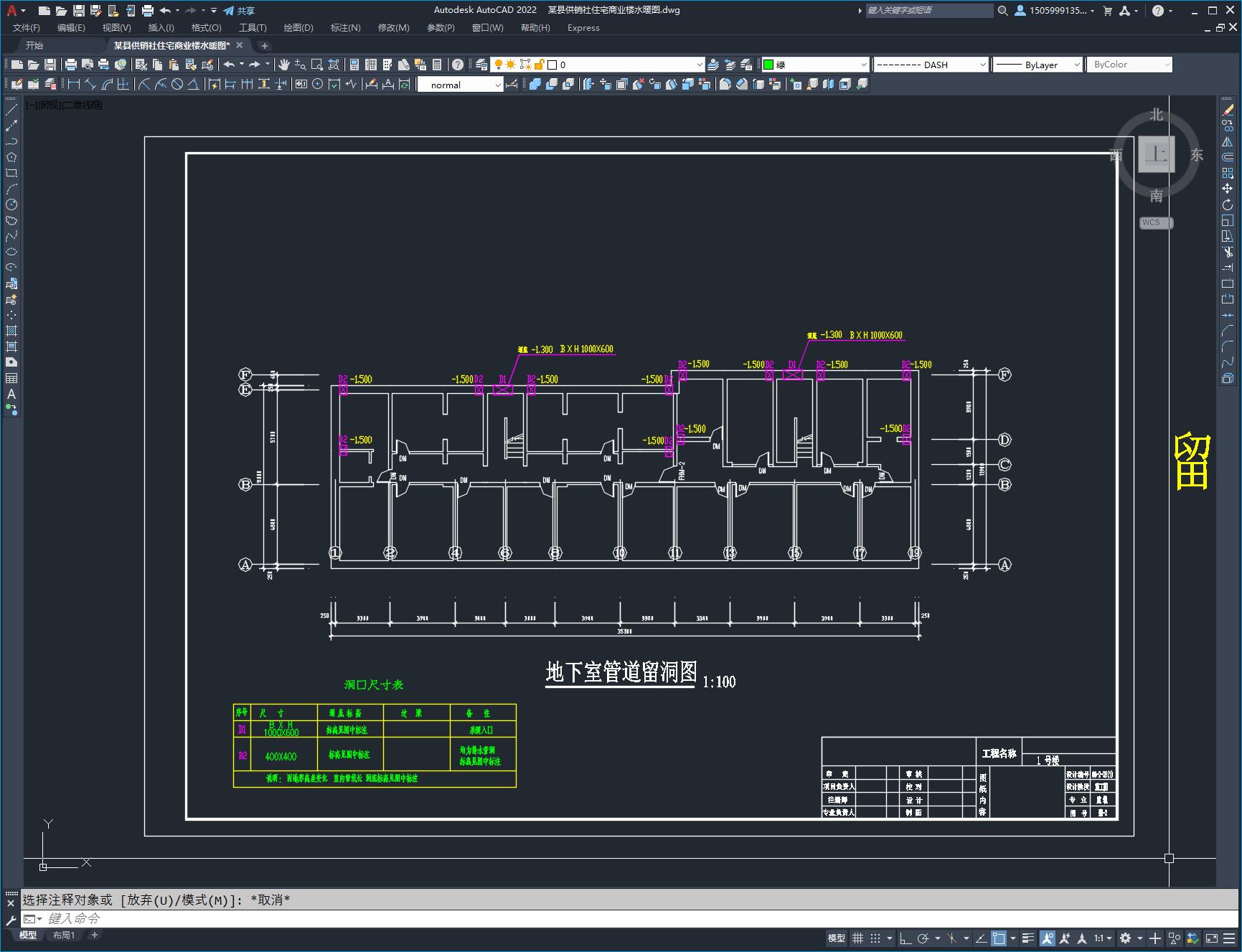Toggle lineweight display in the status bar
The image size is (1242, 952).
click(1028, 938)
